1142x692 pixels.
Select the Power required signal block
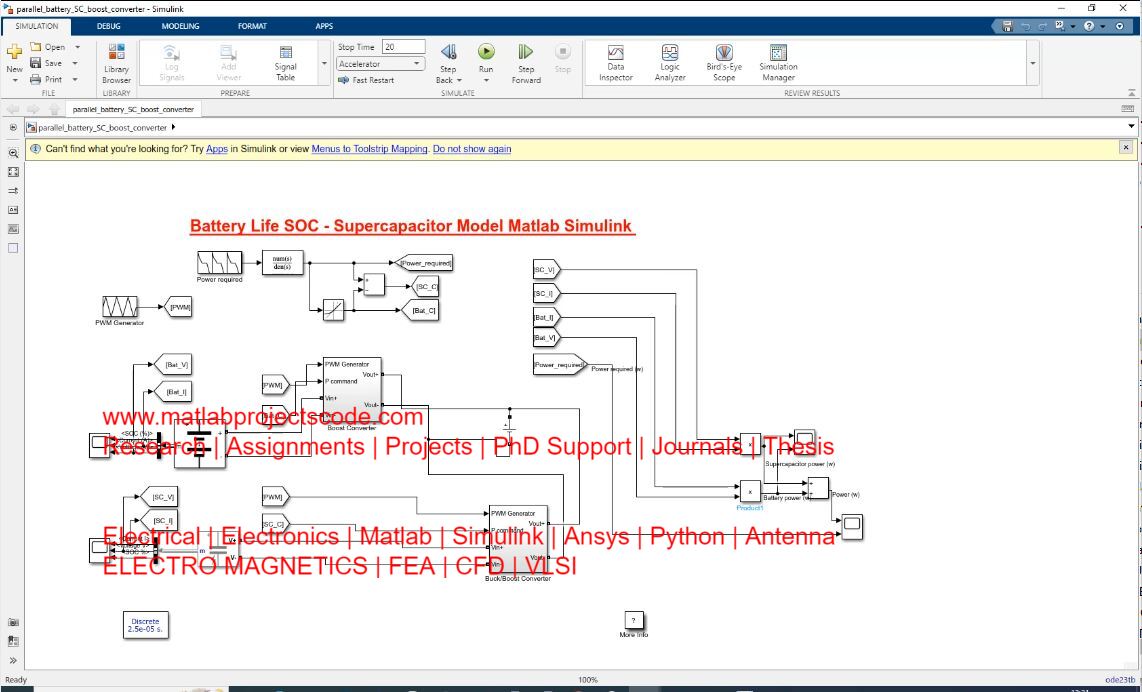pos(219,262)
